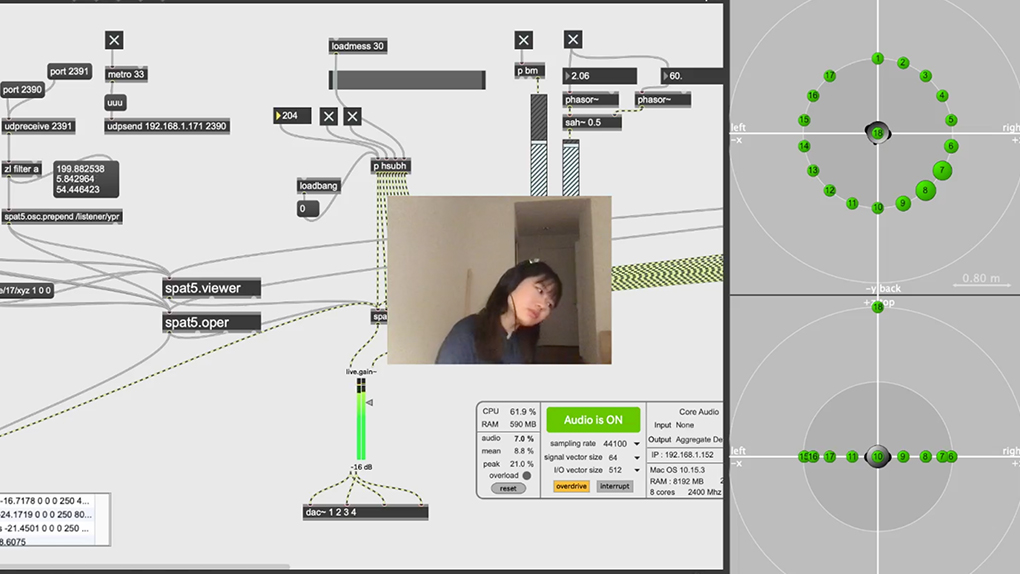1020x574 pixels.
Task: Toggle the X box above the 2.06 number box
Action: click(572, 40)
